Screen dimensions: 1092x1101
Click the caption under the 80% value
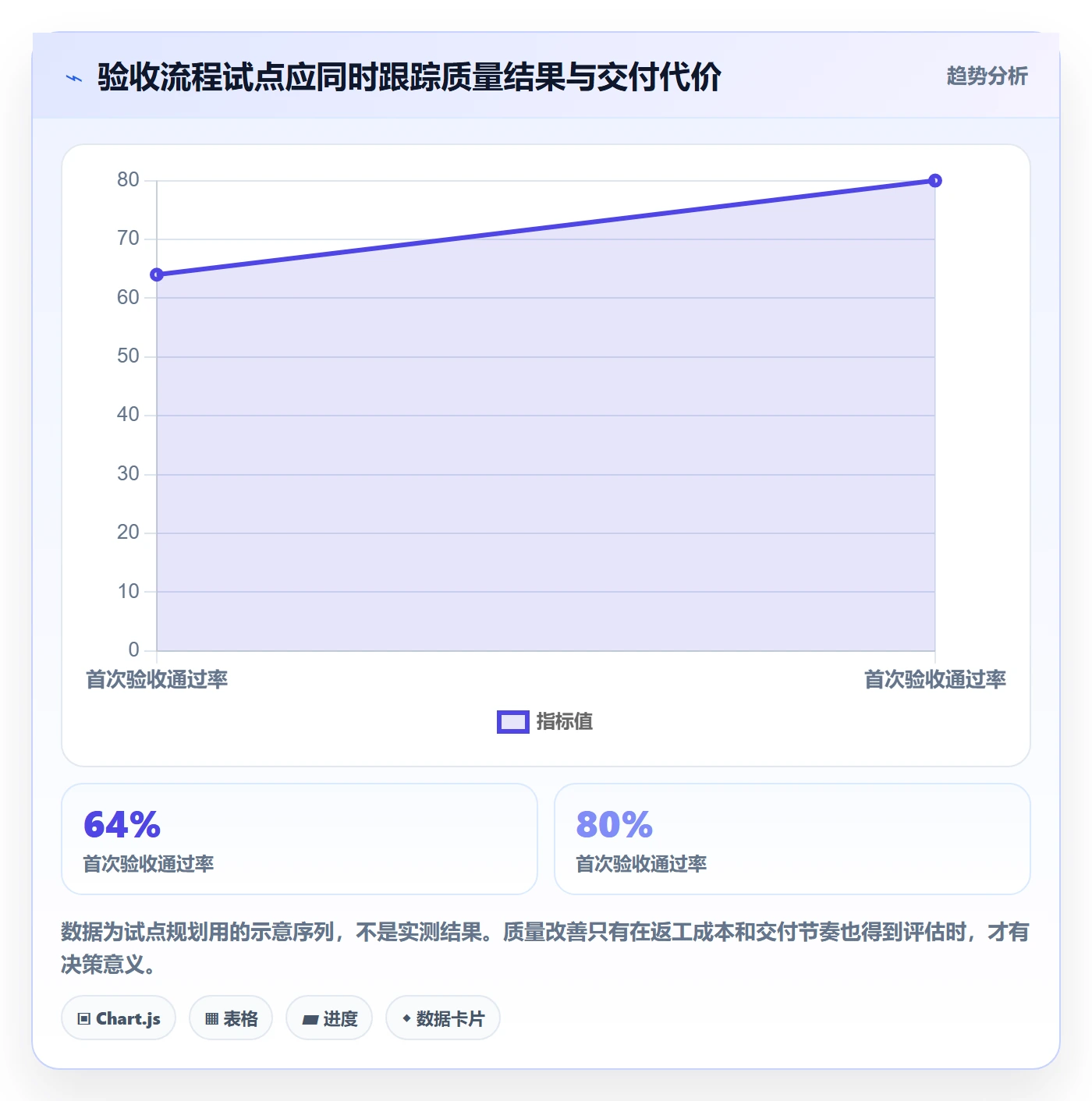[641, 864]
